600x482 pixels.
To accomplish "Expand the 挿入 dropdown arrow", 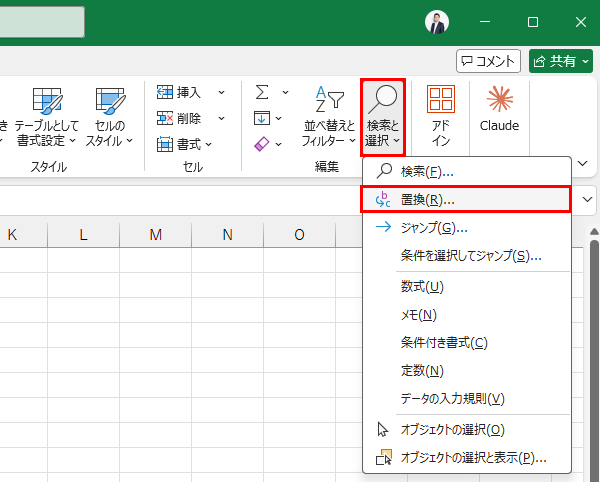I will (221, 92).
